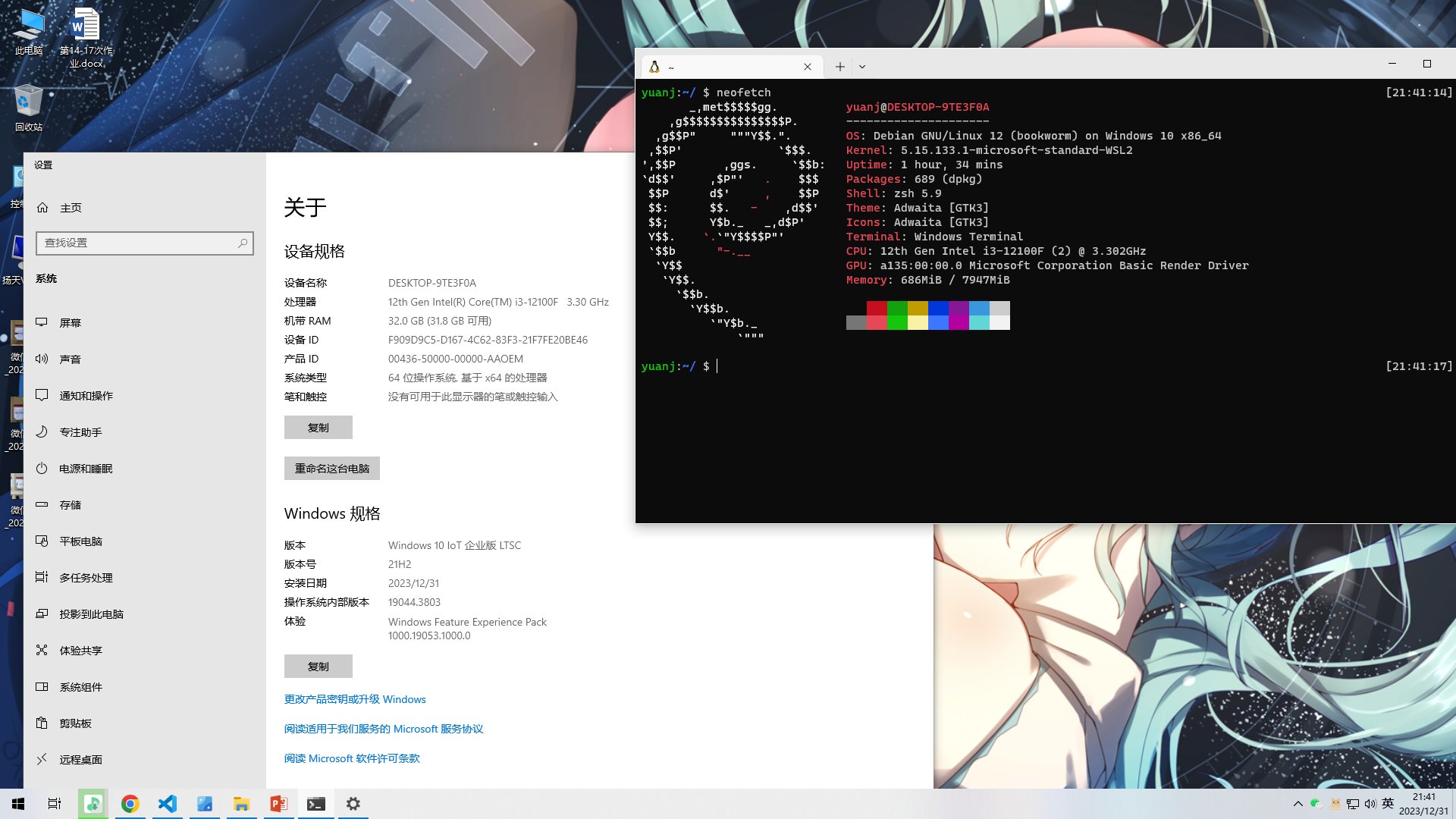Screen dimensions: 1456x819
Task: Open the clock and date flyout
Action: (x=1423, y=804)
